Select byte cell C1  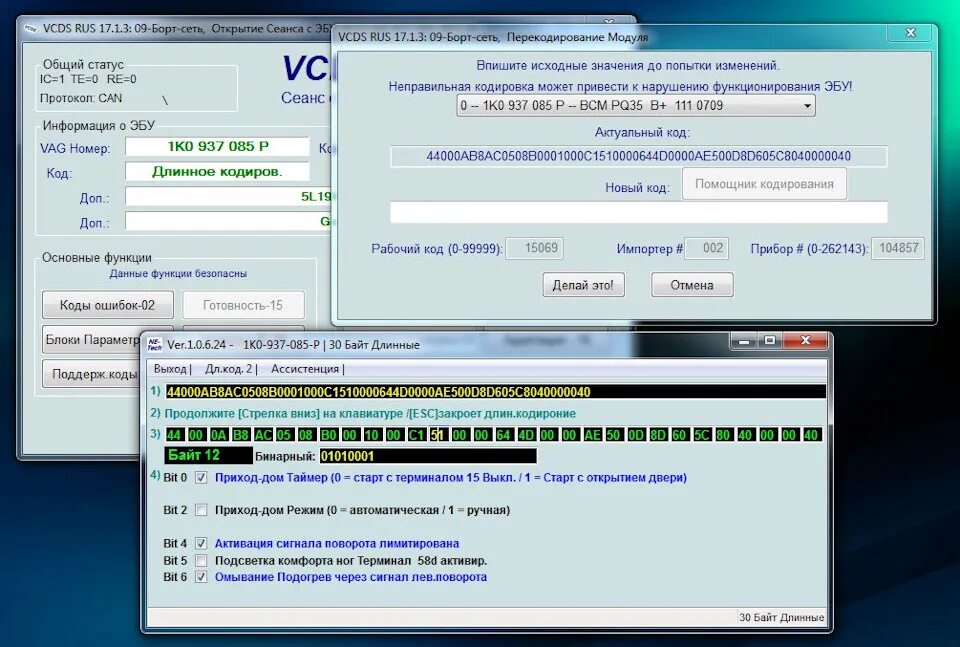coord(416,435)
